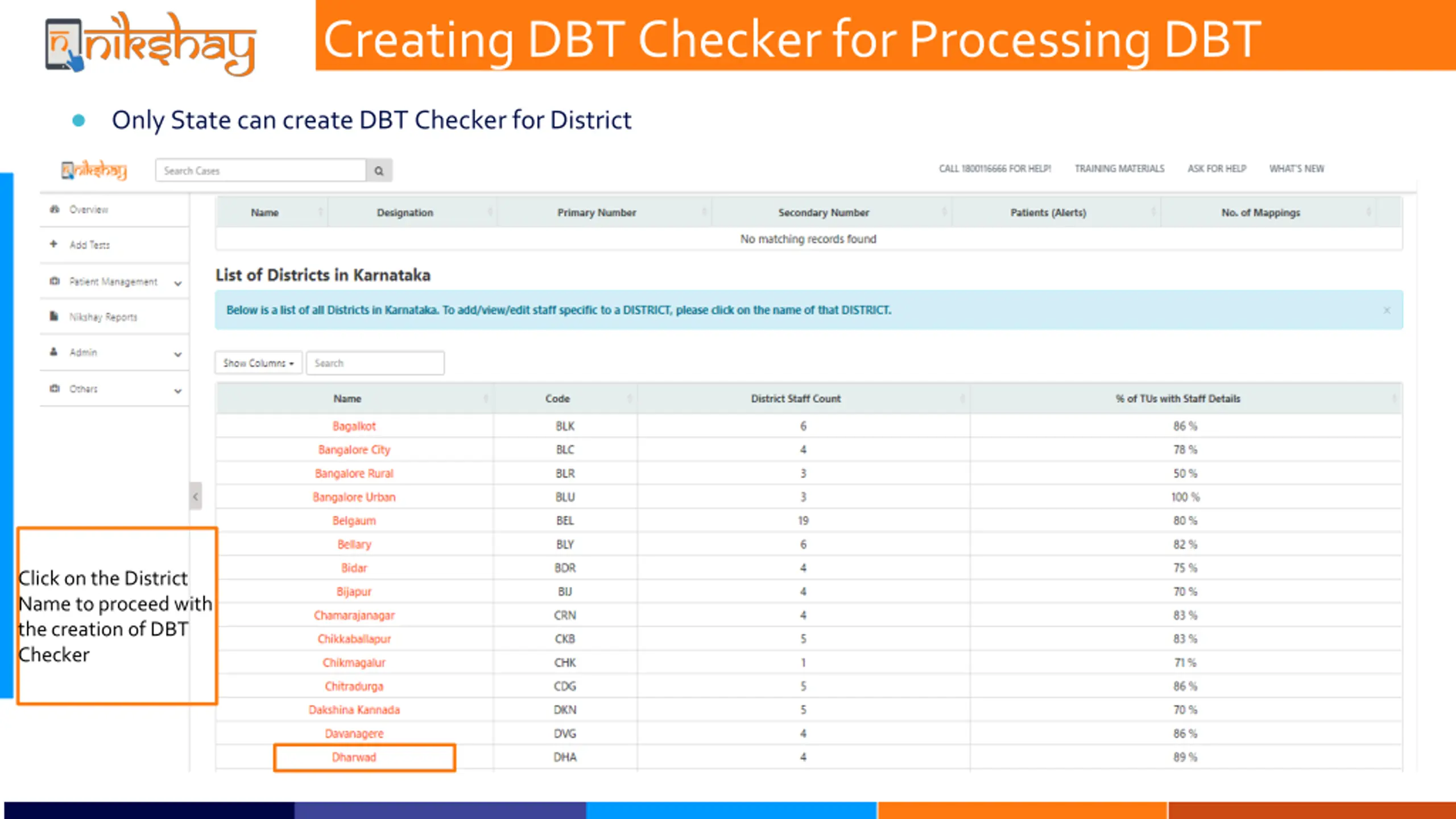
Task: Open the Bangalore Urban district link
Action: (x=354, y=497)
